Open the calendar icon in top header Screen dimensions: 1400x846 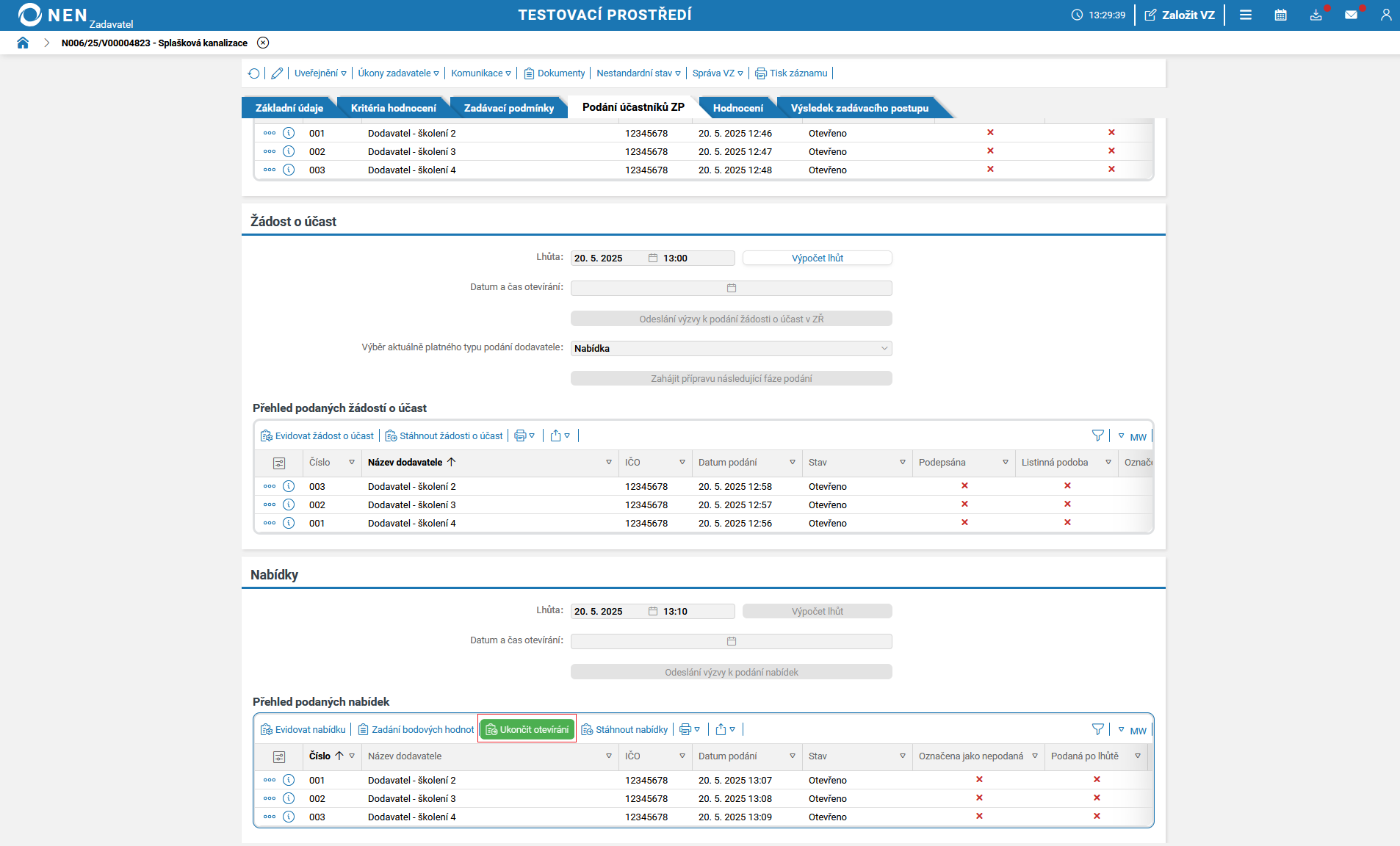pos(1280,15)
